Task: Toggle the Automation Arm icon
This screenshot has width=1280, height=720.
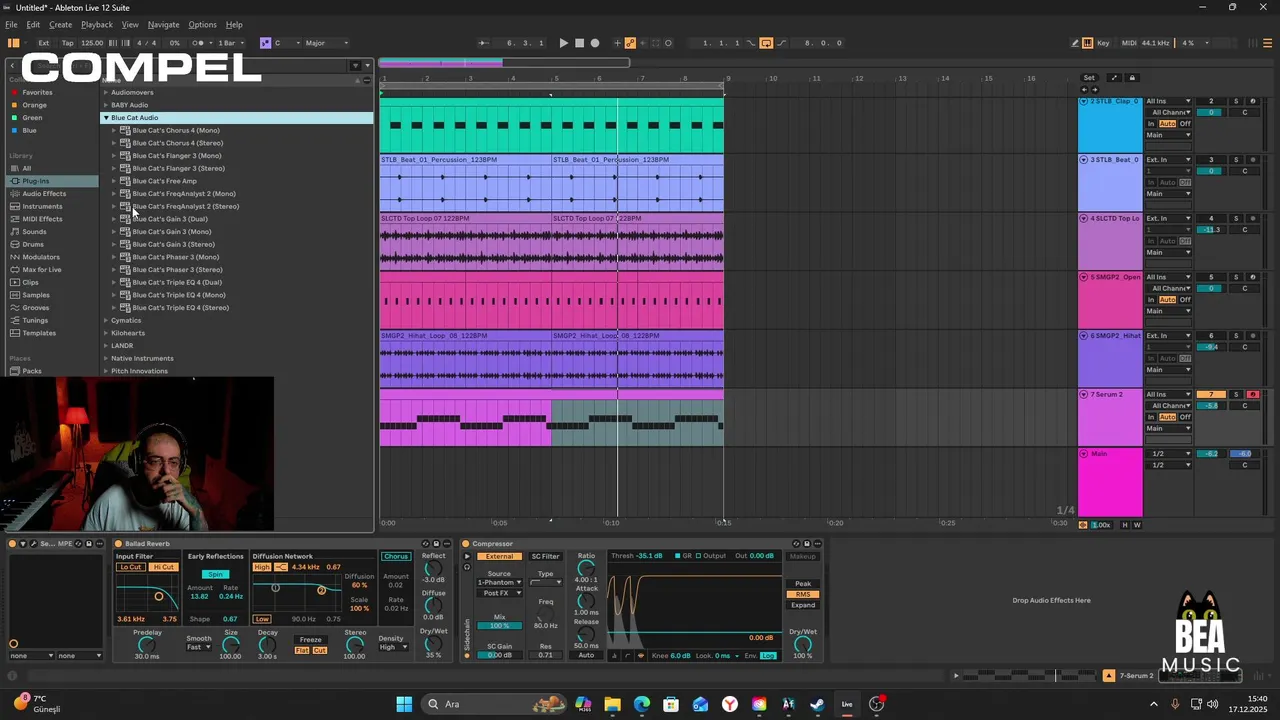Action: tap(630, 43)
